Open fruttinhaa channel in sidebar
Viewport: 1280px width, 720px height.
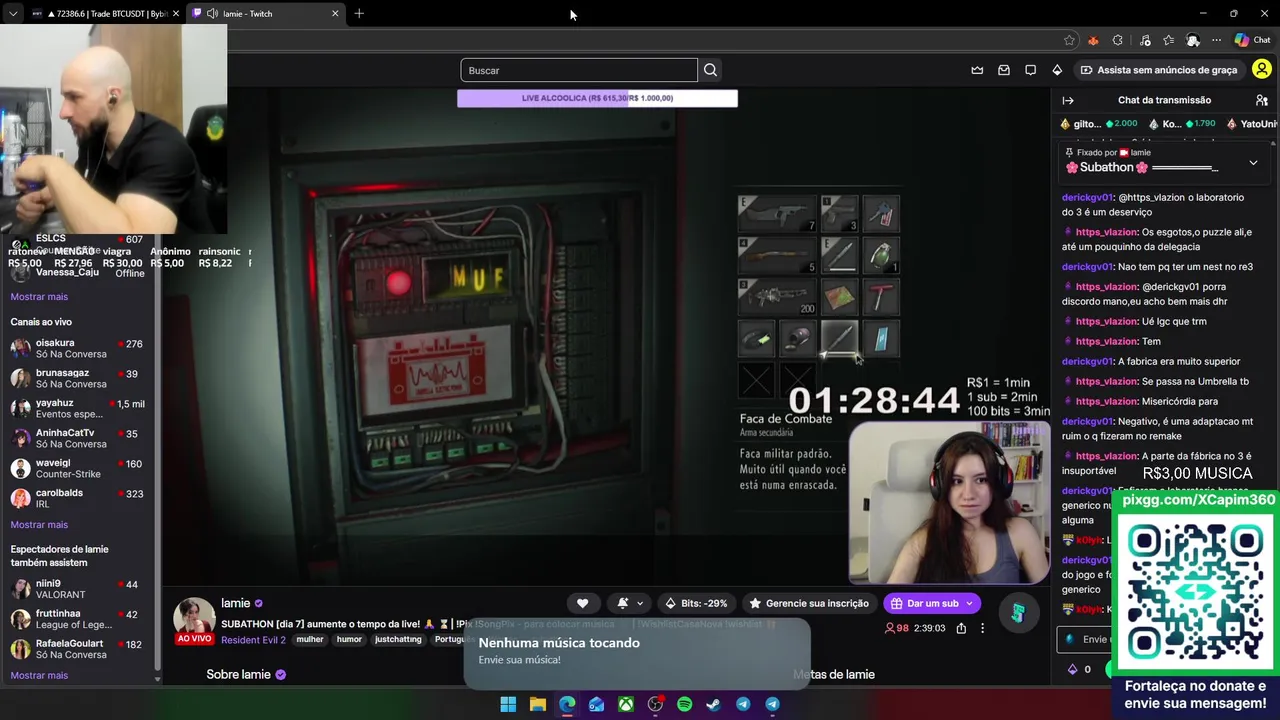(x=78, y=620)
